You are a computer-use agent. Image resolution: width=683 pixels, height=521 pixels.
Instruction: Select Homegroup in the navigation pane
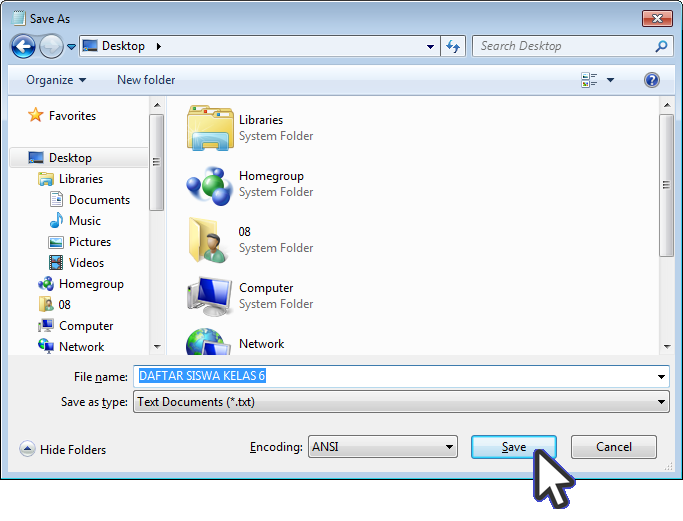coord(81,284)
